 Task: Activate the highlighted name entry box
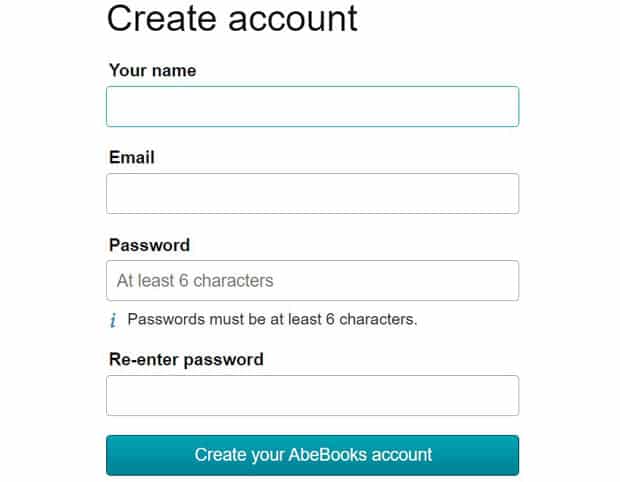point(312,106)
